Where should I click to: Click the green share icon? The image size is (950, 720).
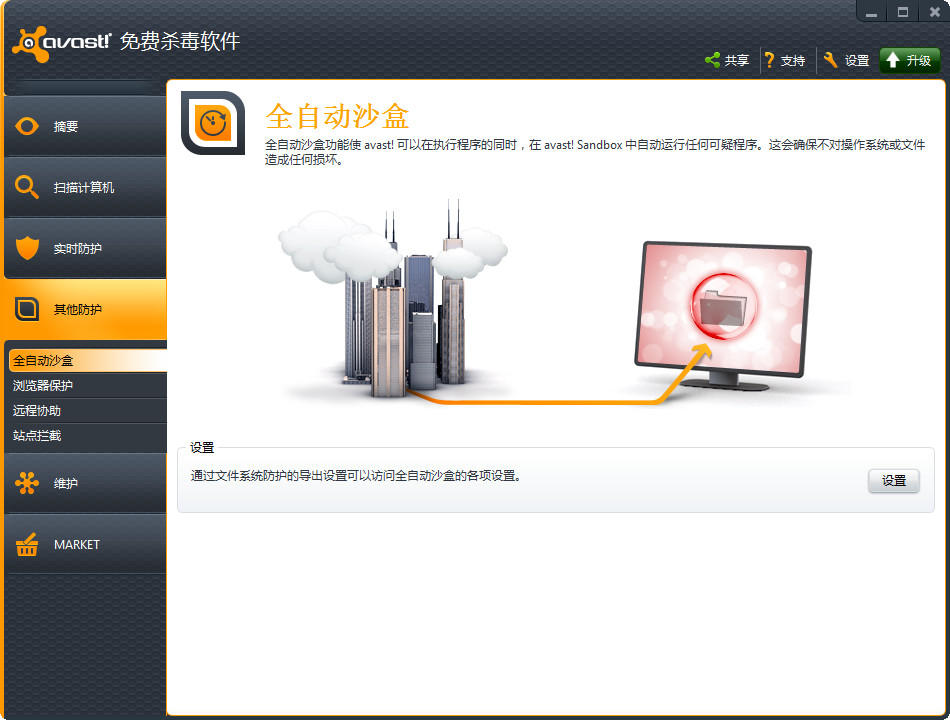point(712,60)
